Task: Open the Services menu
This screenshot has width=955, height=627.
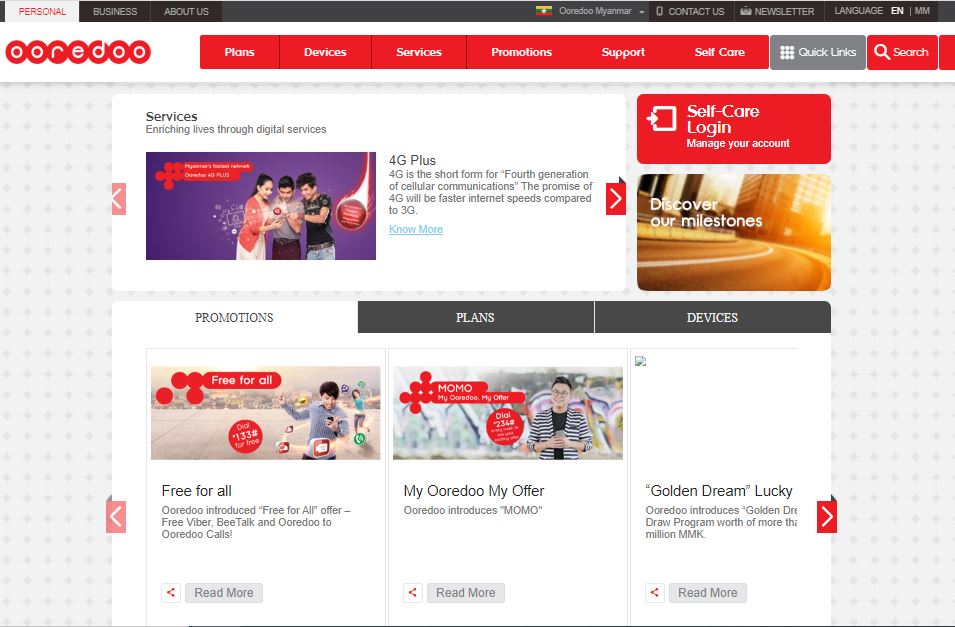Action: point(419,52)
